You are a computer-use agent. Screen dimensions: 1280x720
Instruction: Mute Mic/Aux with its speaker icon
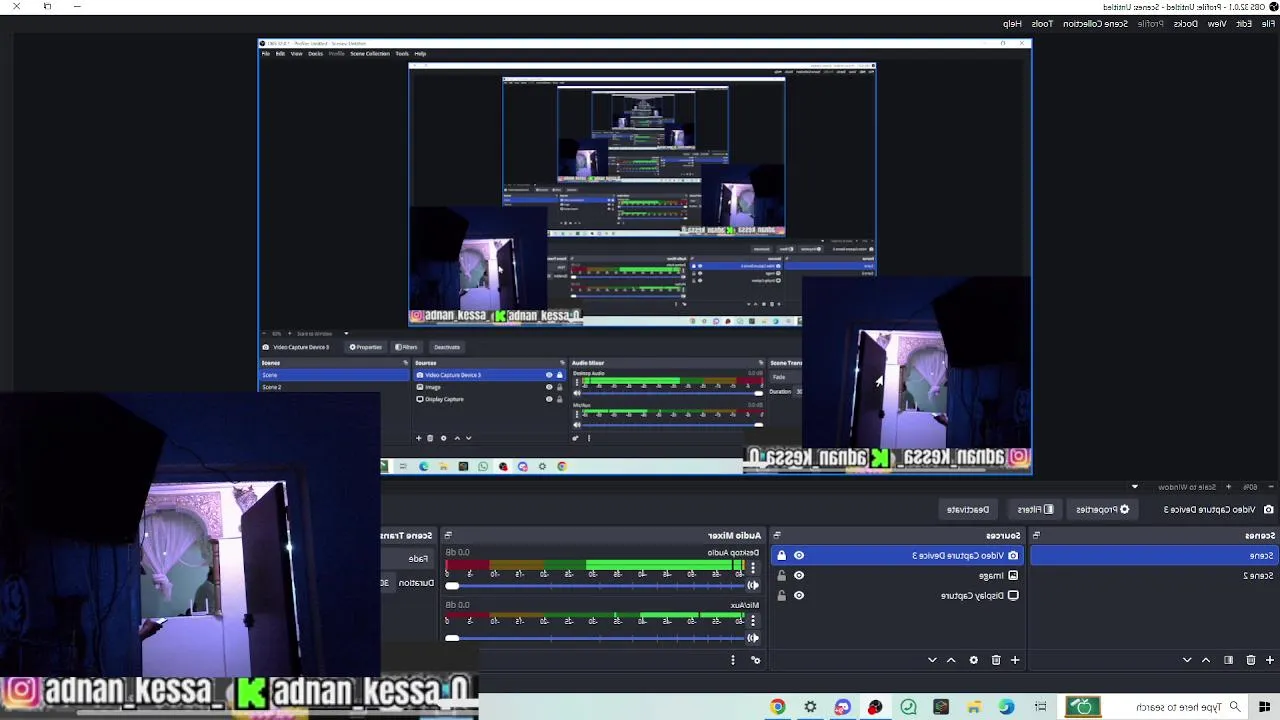pos(753,638)
